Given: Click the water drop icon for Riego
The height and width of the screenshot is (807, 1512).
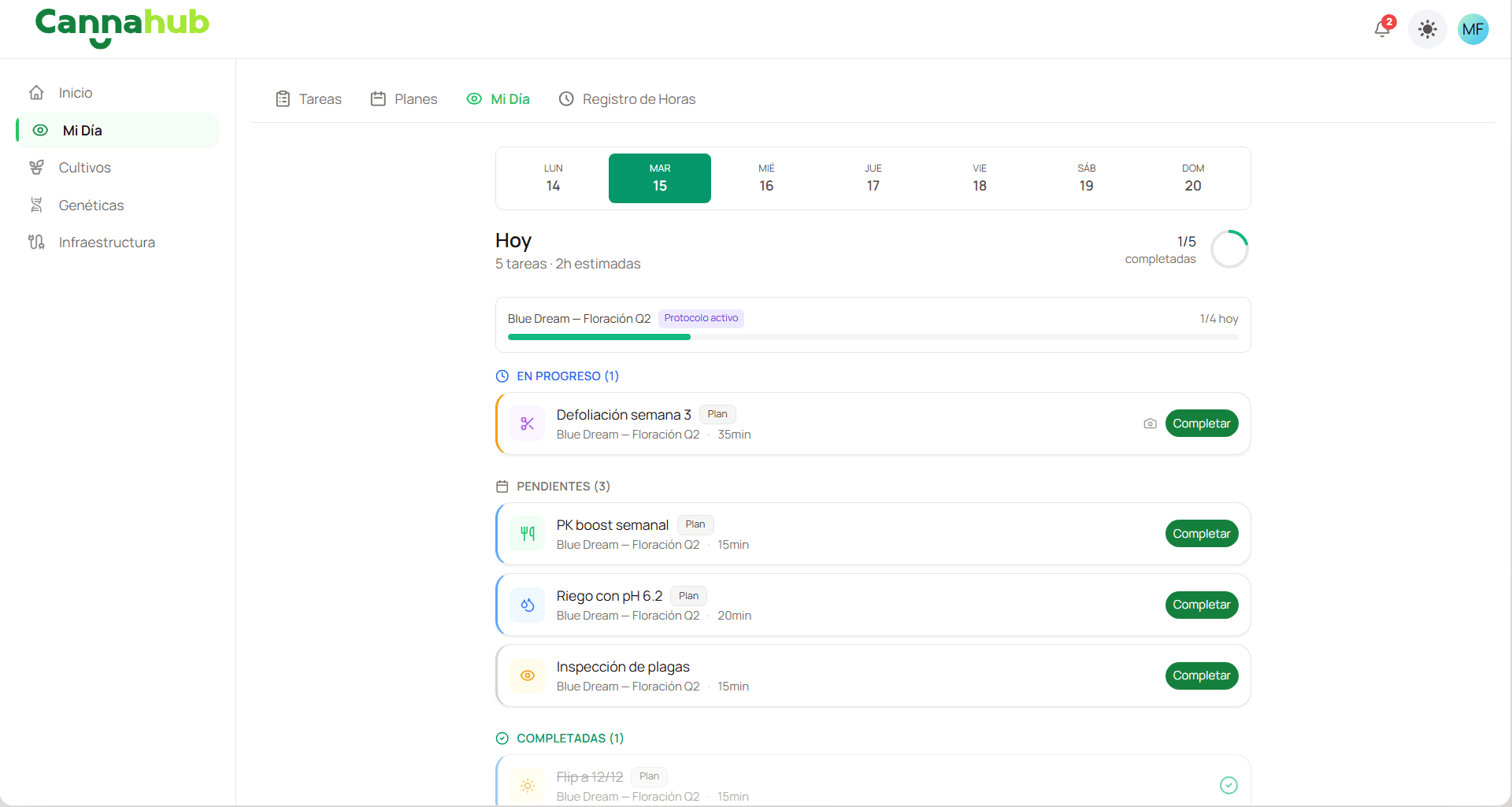Looking at the screenshot, I should [528, 605].
